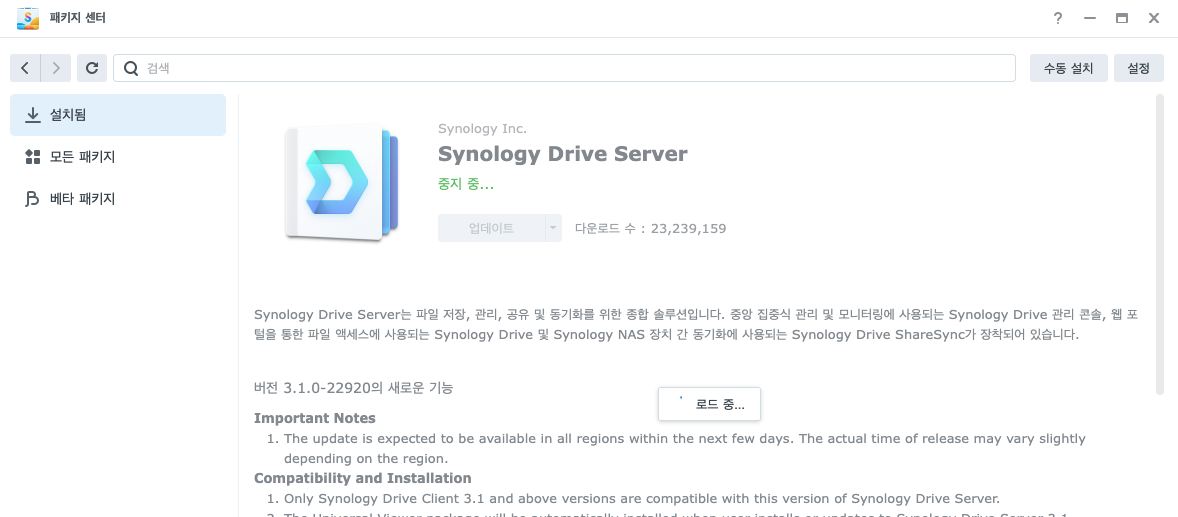Click the Synology Drive Server package icon
Screen dimensions: 1178x517
tap(341, 183)
